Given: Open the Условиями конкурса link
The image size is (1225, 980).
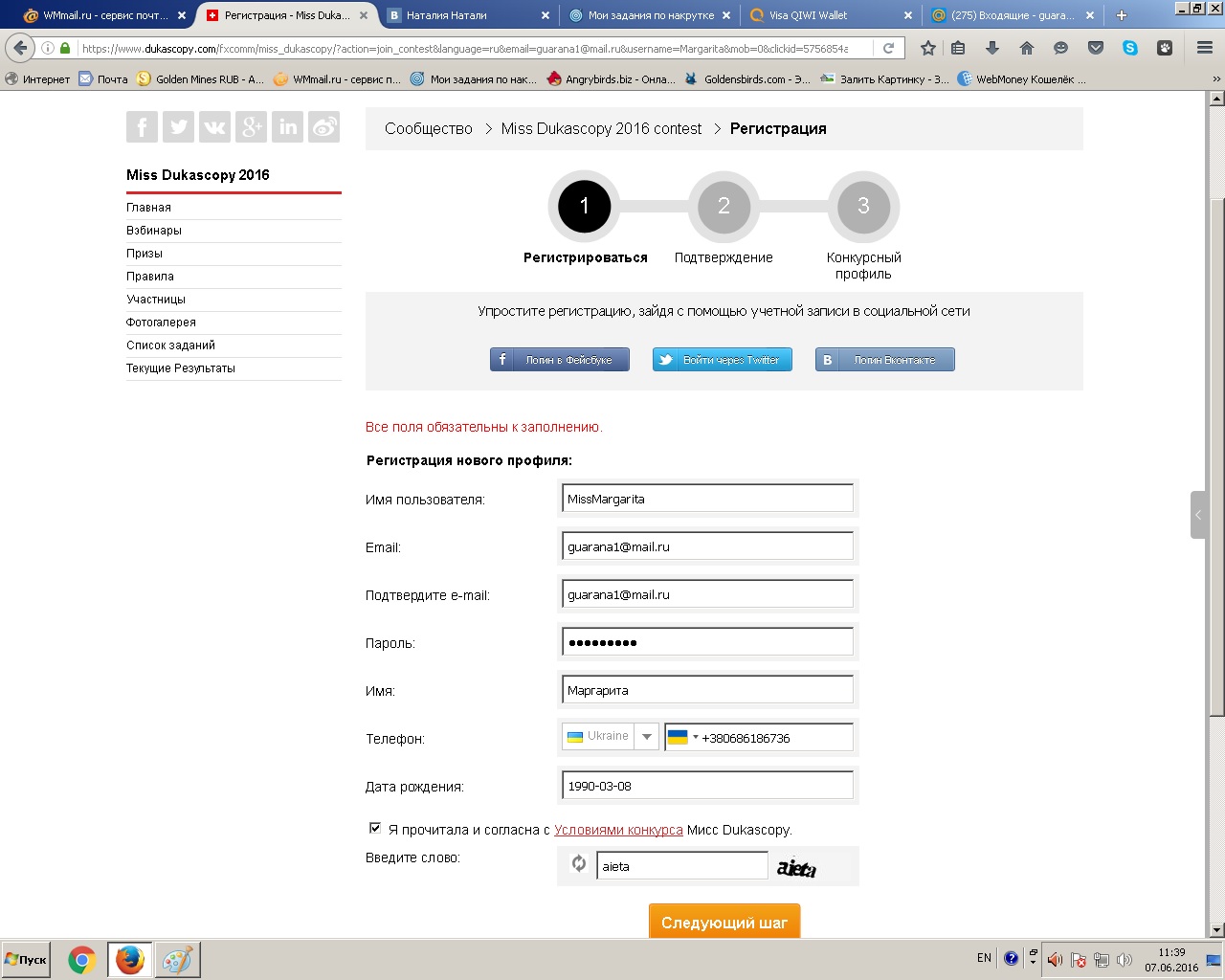Looking at the screenshot, I should (618, 830).
